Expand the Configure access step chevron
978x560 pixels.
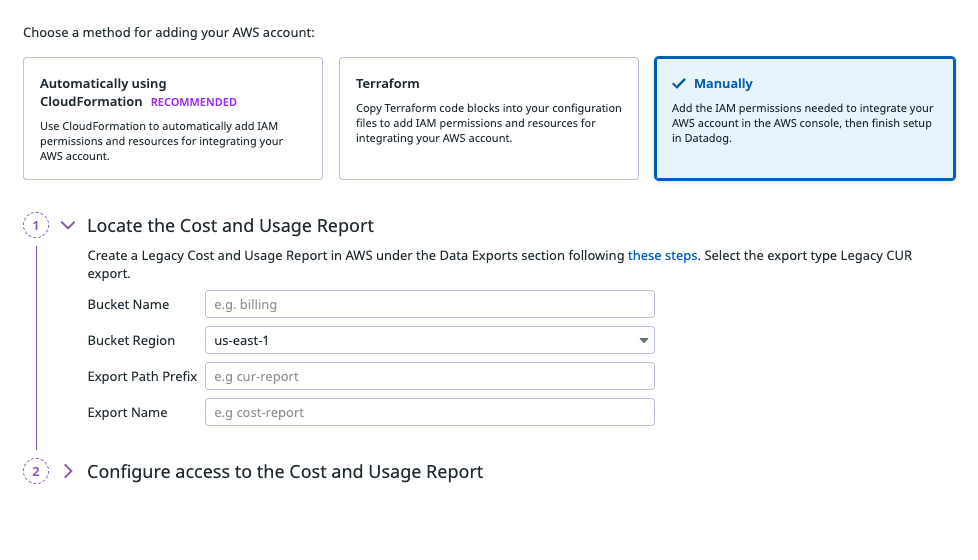(68, 472)
